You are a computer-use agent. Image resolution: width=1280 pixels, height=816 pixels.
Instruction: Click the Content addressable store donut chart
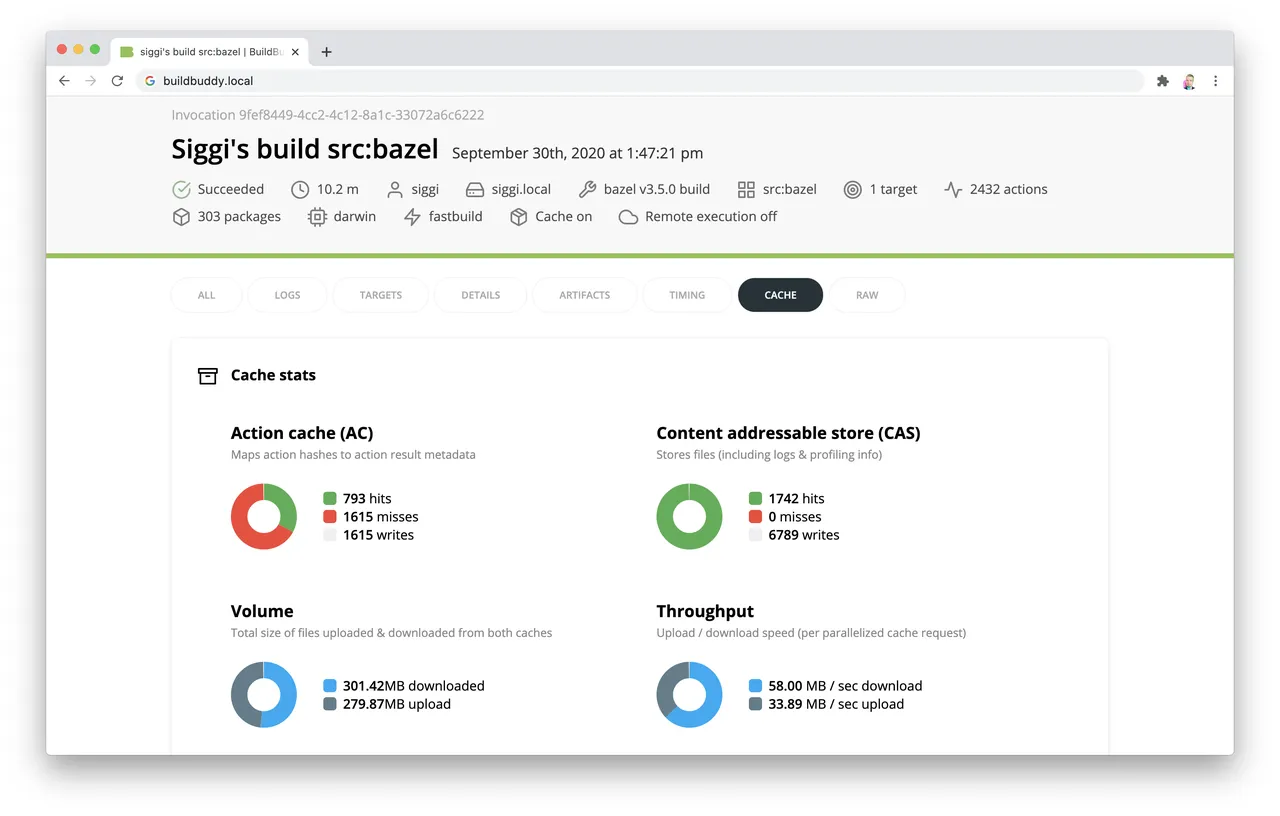click(x=689, y=516)
